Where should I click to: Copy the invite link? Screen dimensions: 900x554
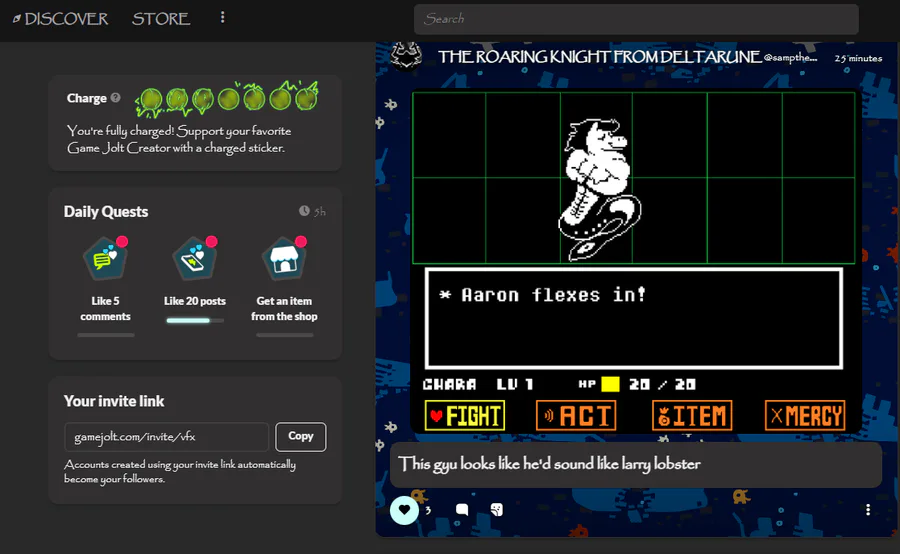[301, 436]
